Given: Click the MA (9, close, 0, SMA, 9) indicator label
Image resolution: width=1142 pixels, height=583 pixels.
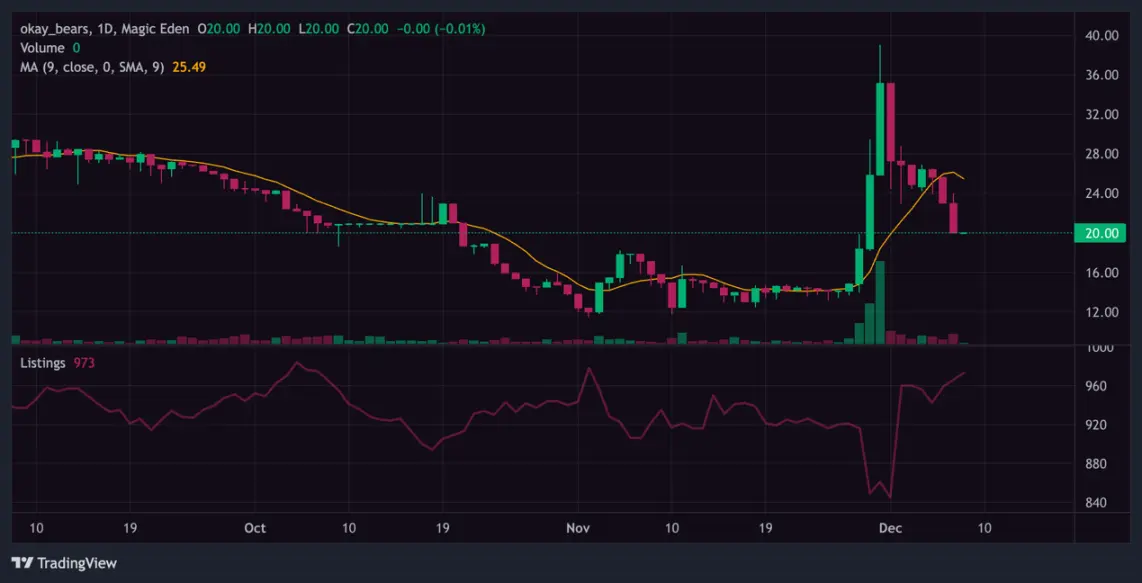Looking at the screenshot, I should coord(92,66).
